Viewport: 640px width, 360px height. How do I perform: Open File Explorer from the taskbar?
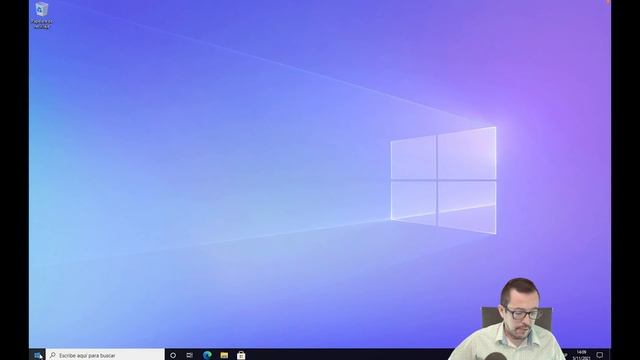(224, 355)
